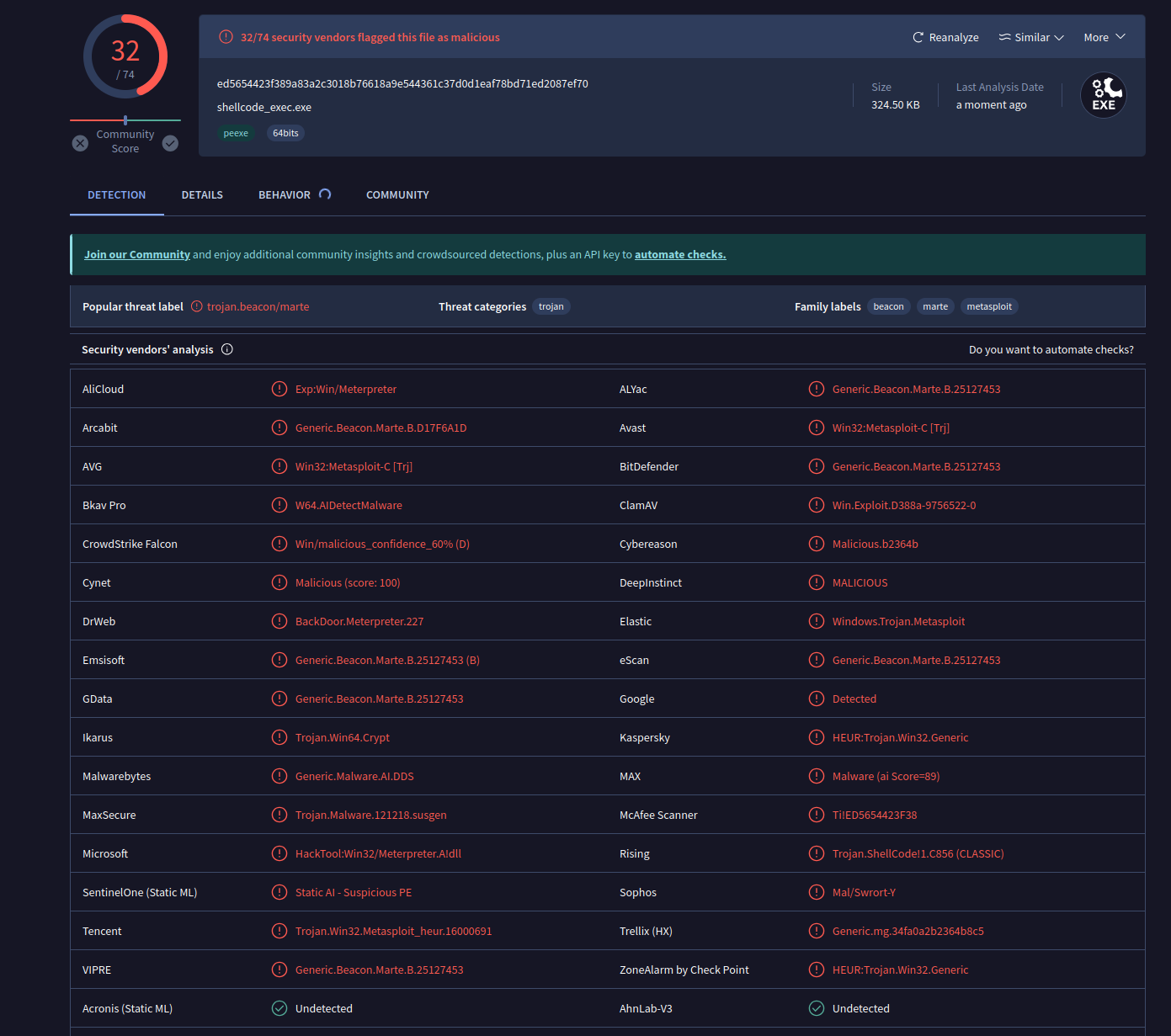
Task: Click the shellcode_exec.exe file name
Action: pos(264,107)
